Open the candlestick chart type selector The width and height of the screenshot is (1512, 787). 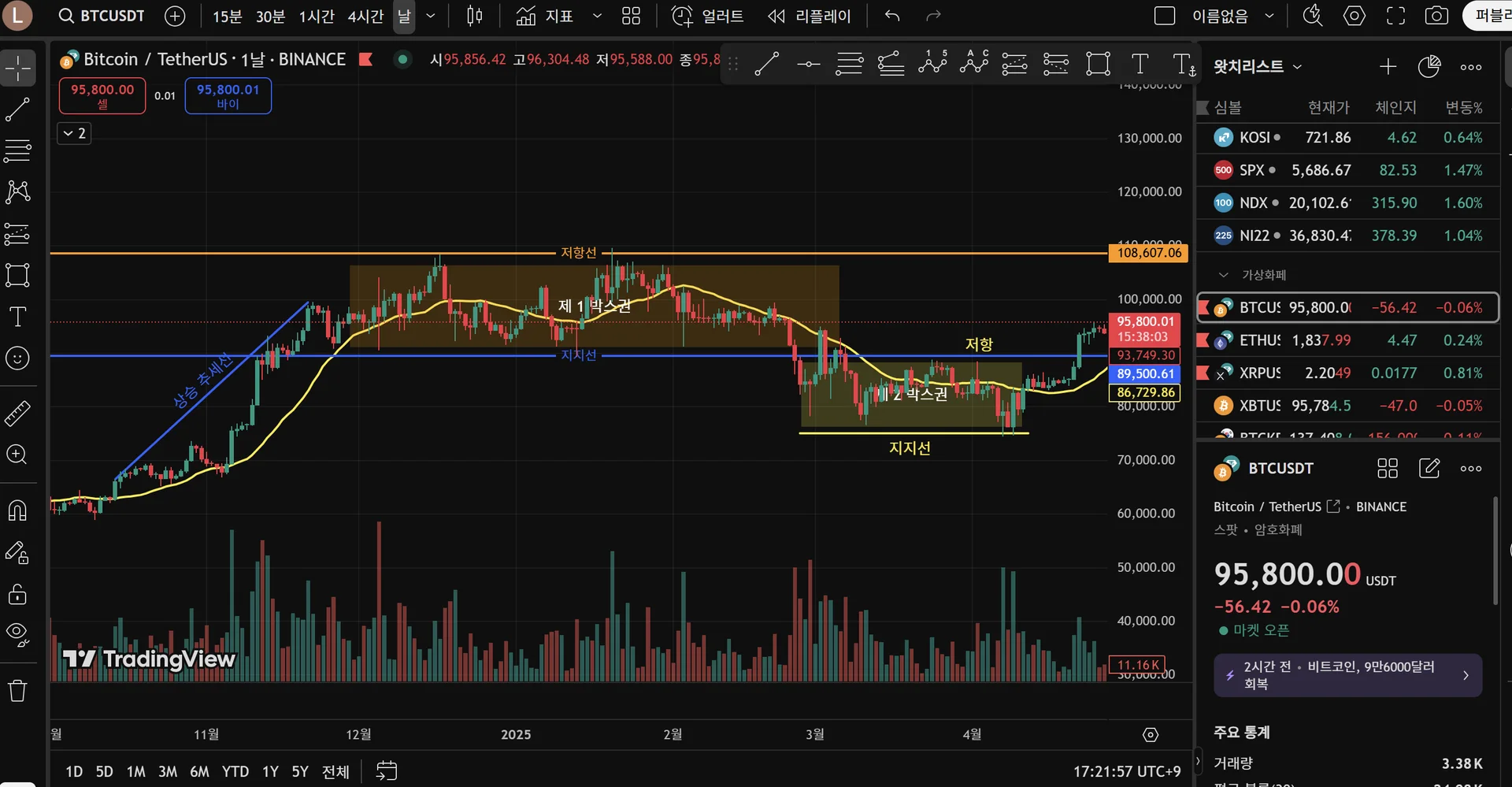click(x=474, y=16)
